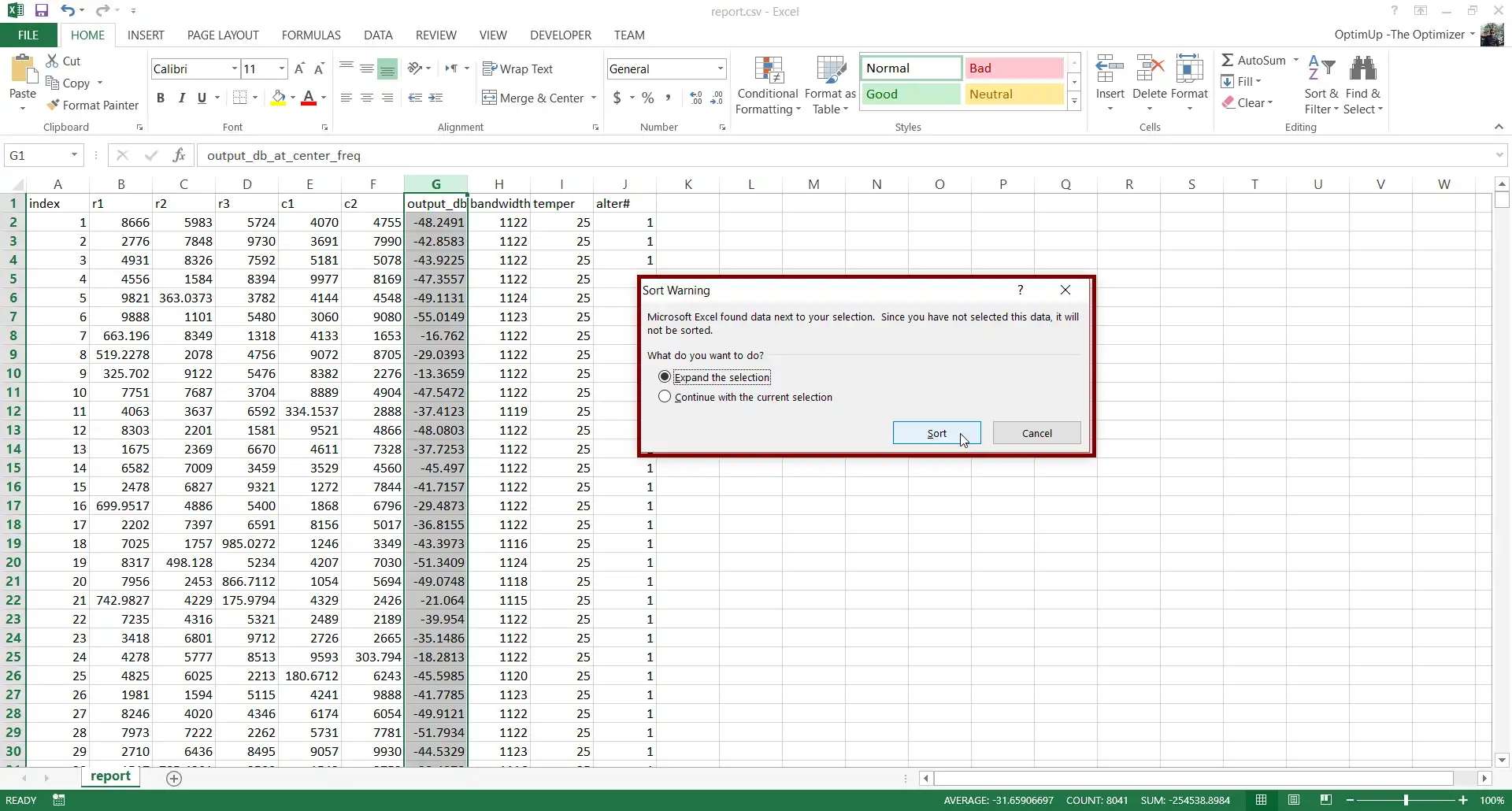1512x811 pixels.
Task: Switch to the DATA tab
Action: point(378,35)
